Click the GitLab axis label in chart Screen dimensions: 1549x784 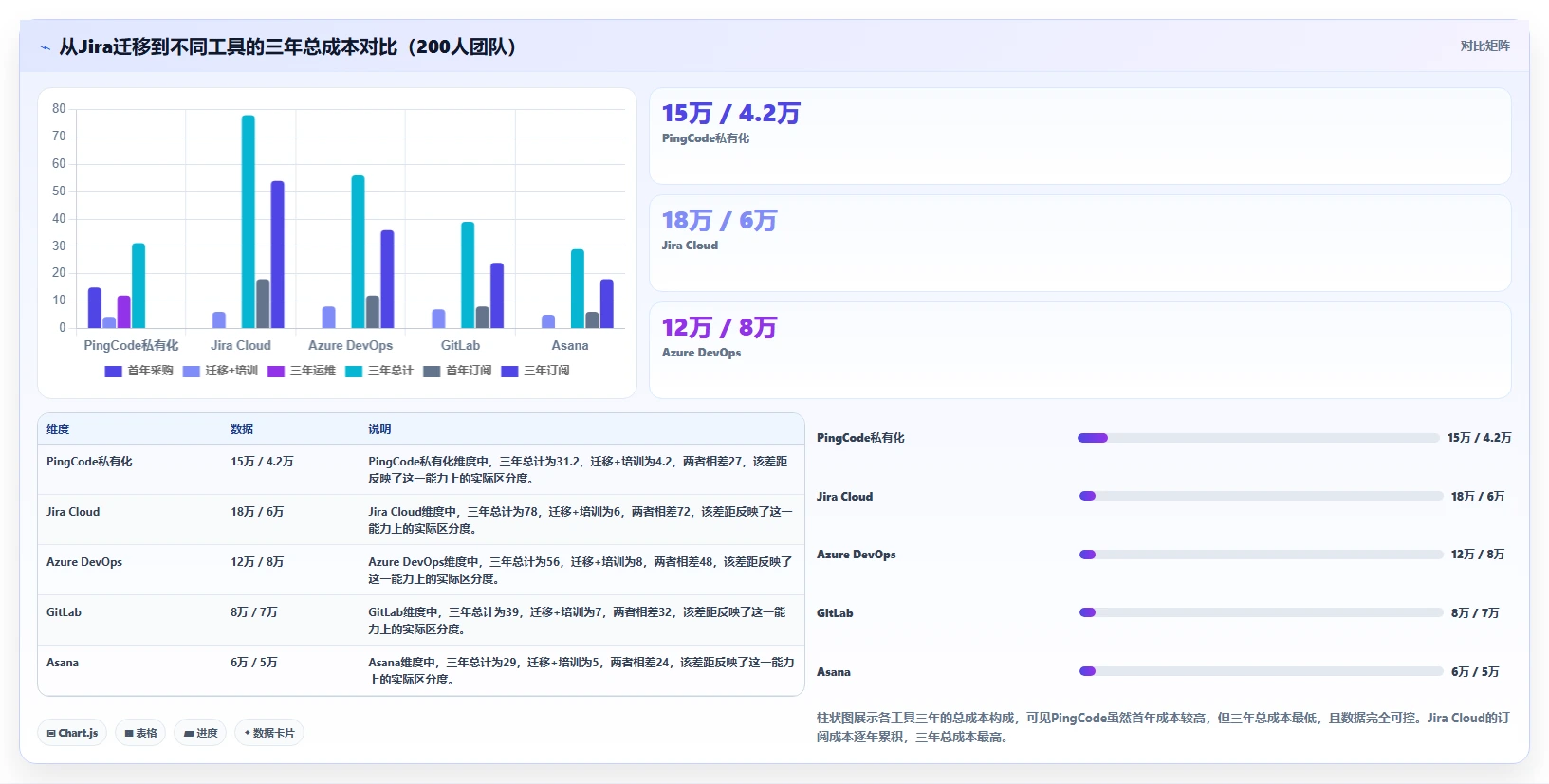tap(460, 346)
